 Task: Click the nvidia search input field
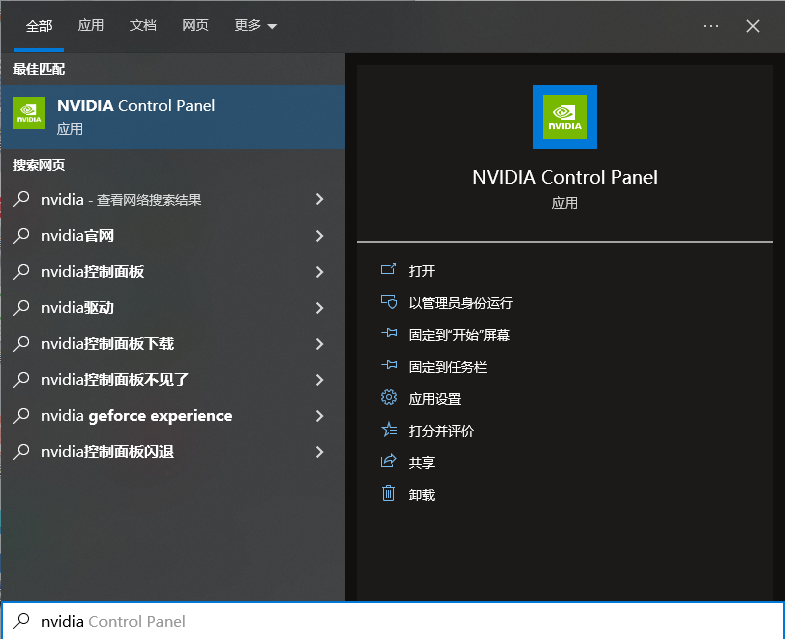(392, 621)
